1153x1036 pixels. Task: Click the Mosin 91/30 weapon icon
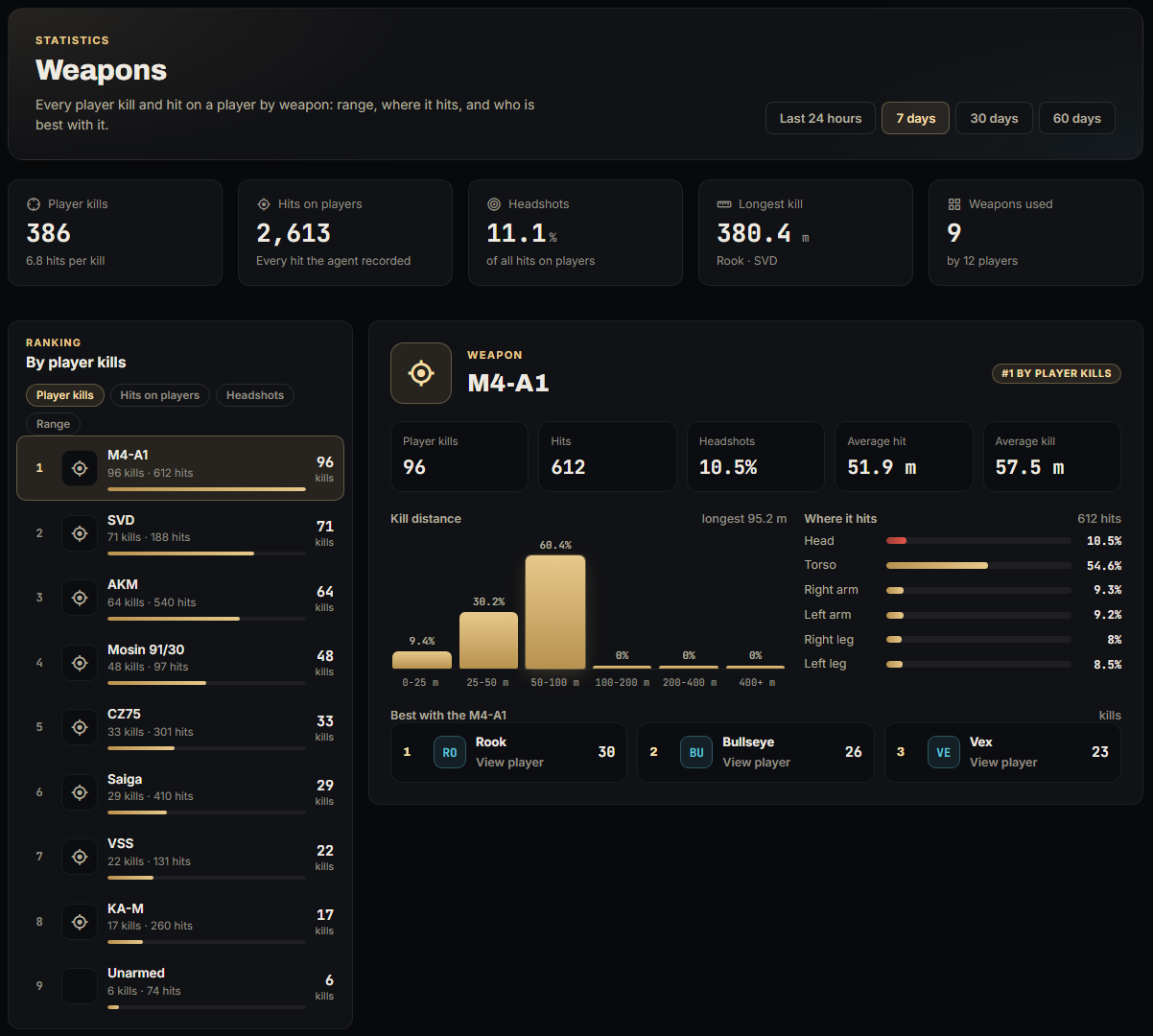click(x=80, y=663)
